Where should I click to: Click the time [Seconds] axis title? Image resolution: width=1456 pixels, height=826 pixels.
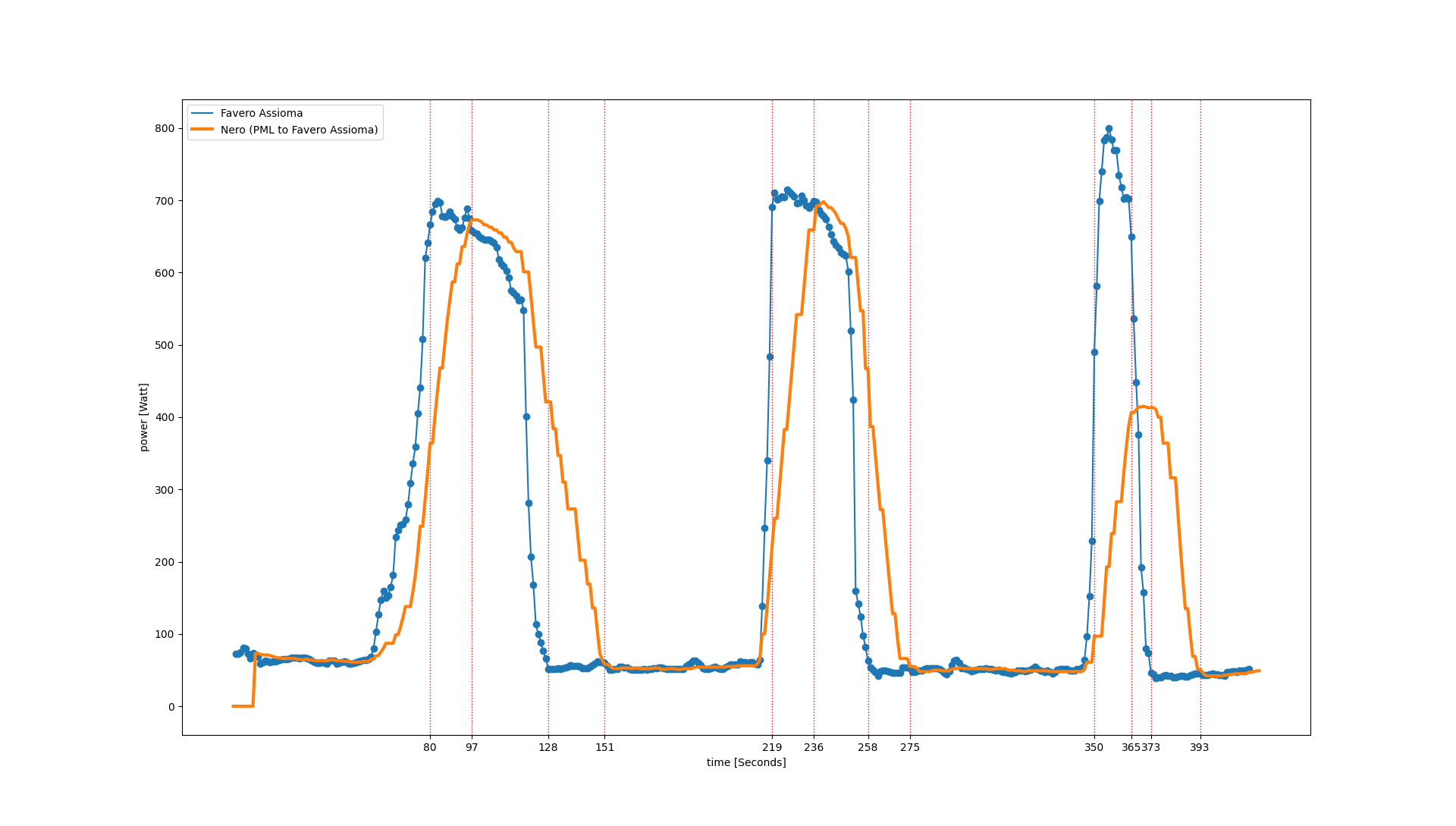pyautogui.click(x=746, y=763)
